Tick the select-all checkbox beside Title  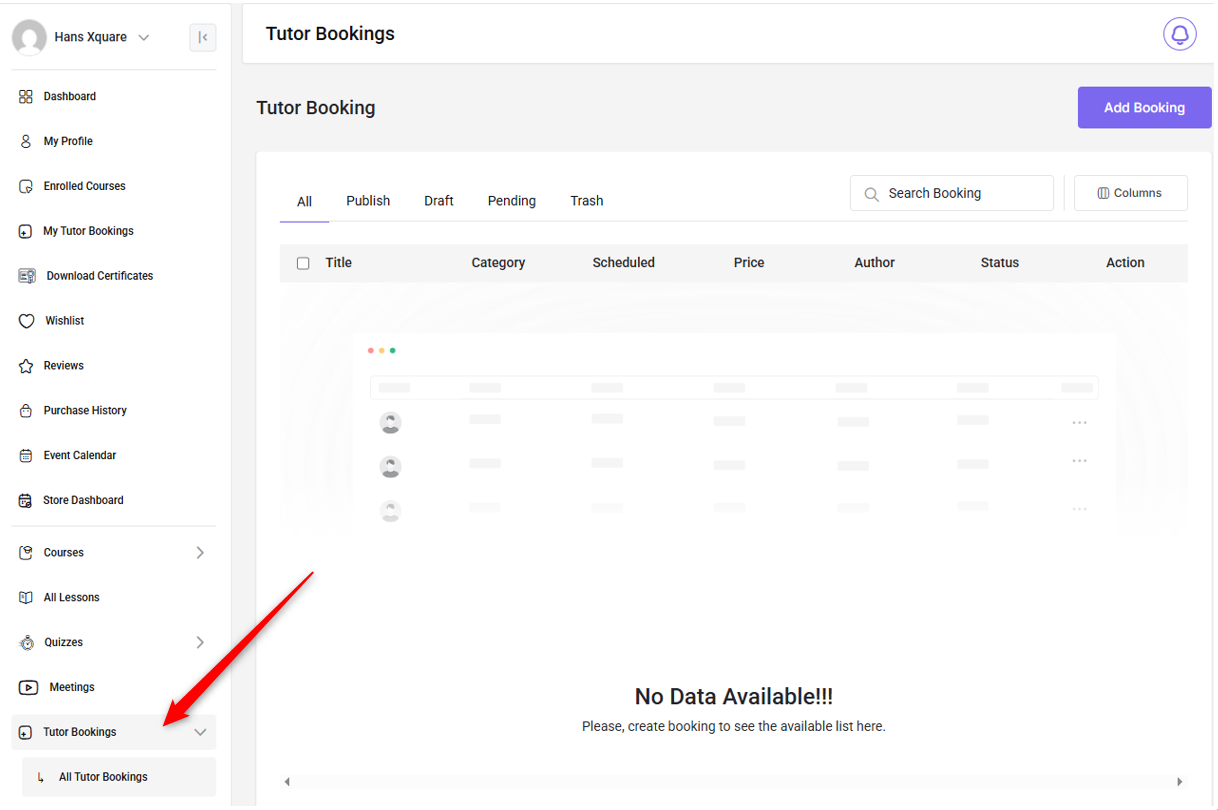click(303, 263)
